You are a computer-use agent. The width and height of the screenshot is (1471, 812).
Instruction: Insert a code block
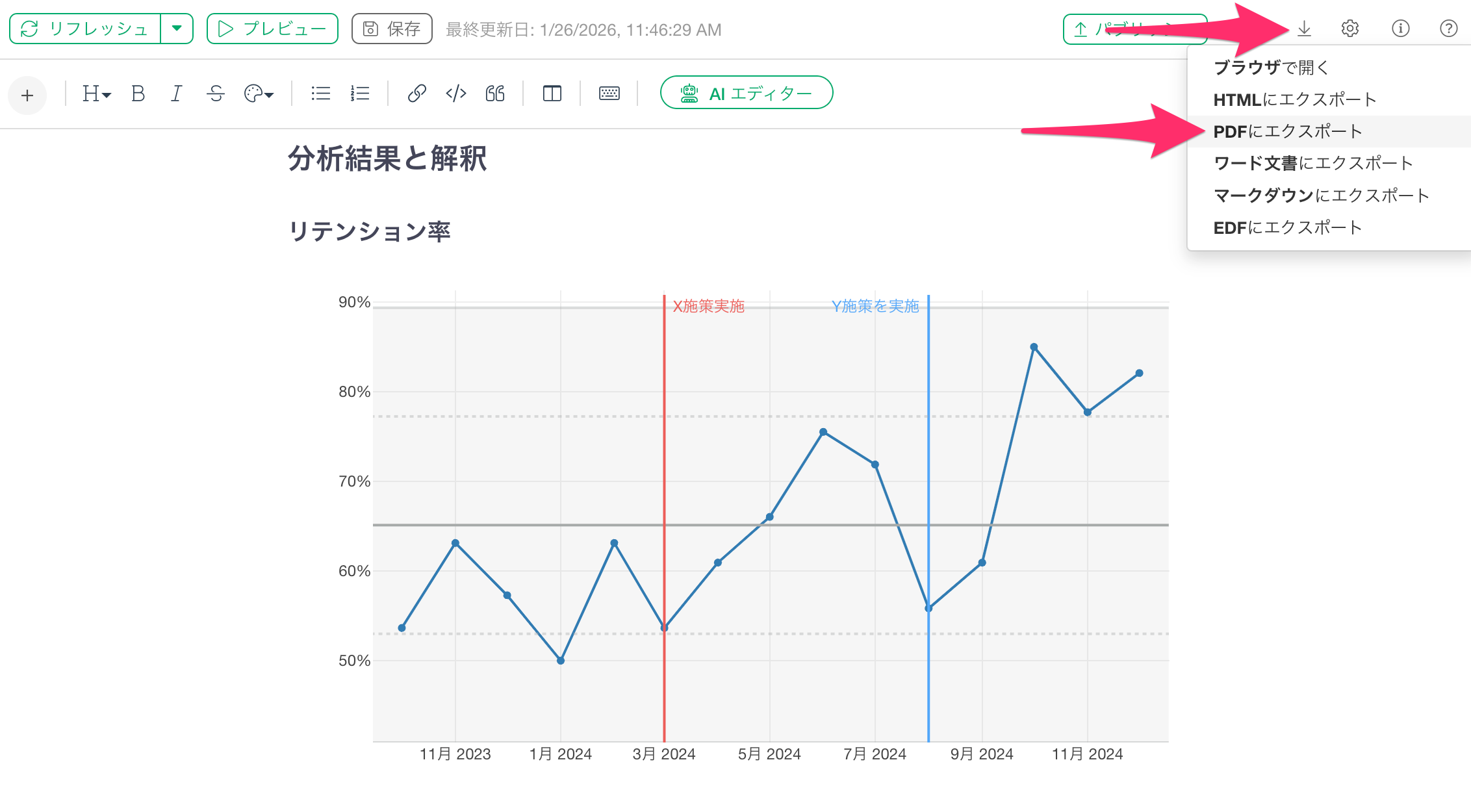(x=456, y=94)
